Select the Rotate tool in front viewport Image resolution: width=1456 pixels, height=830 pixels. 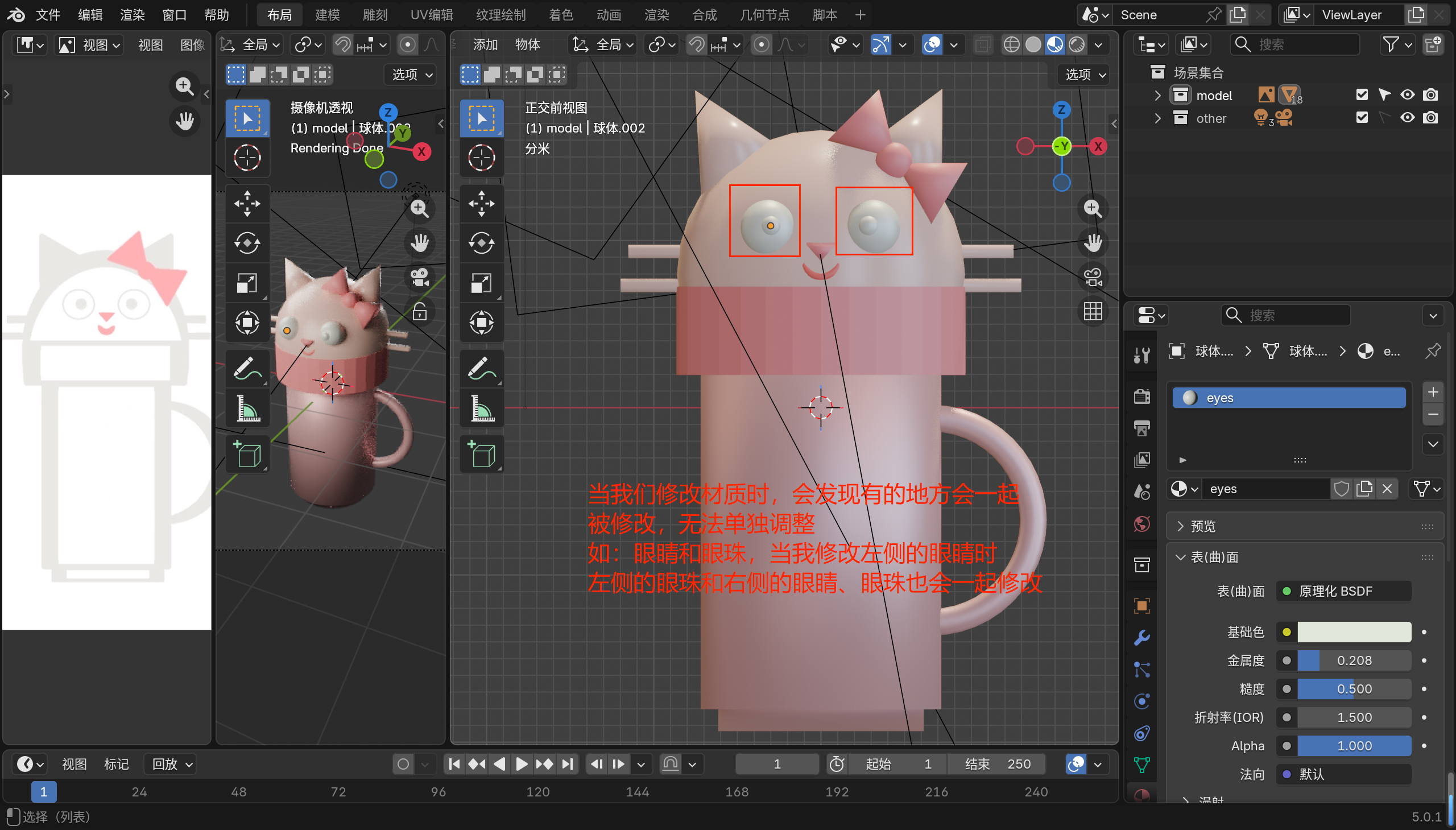[x=482, y=243]
